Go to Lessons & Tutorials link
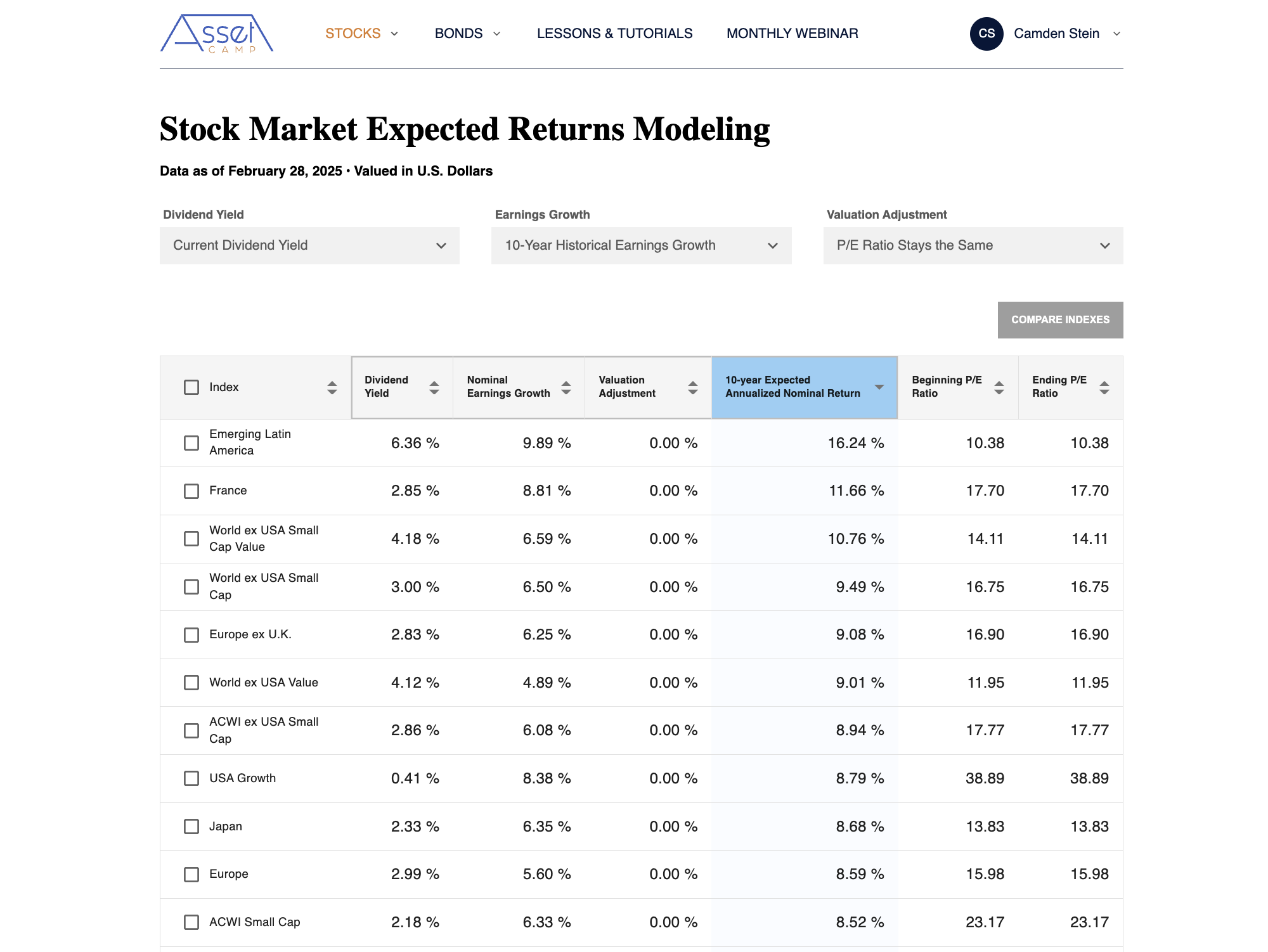The width and height of the screenshot is (1268, 952). click(x=614, y=34)
